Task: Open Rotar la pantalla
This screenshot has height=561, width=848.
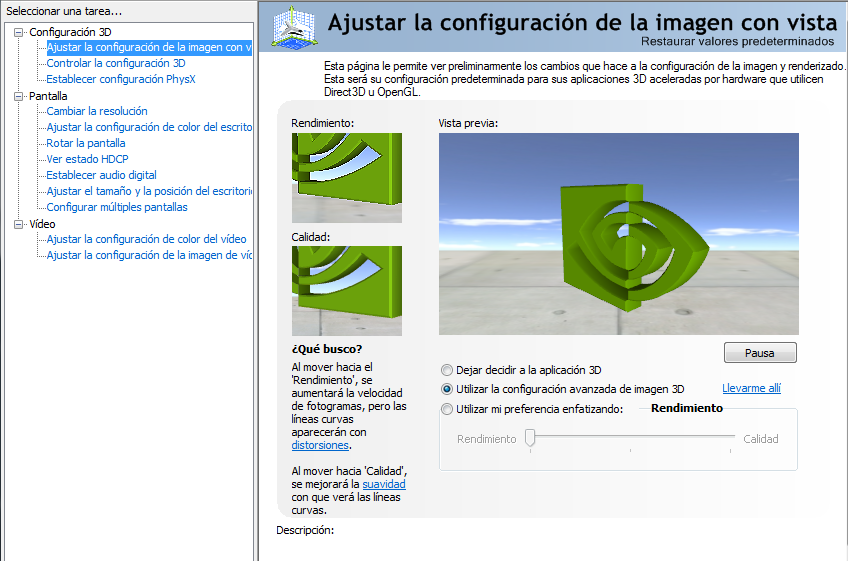Action: (85, 143)
